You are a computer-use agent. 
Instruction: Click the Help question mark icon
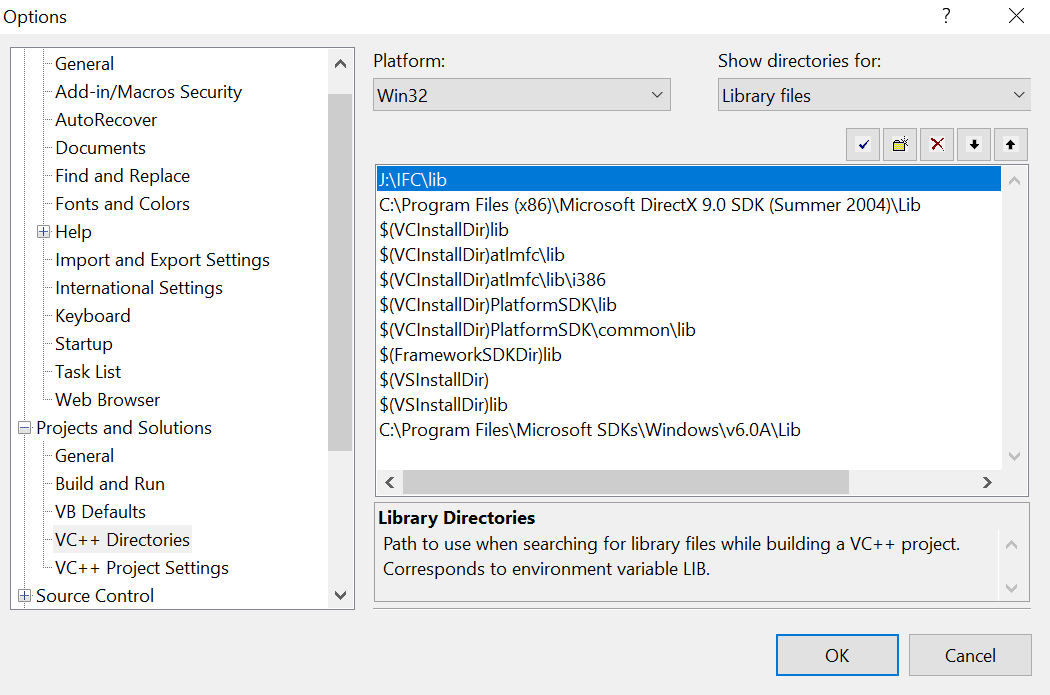(x=946, y=16)
